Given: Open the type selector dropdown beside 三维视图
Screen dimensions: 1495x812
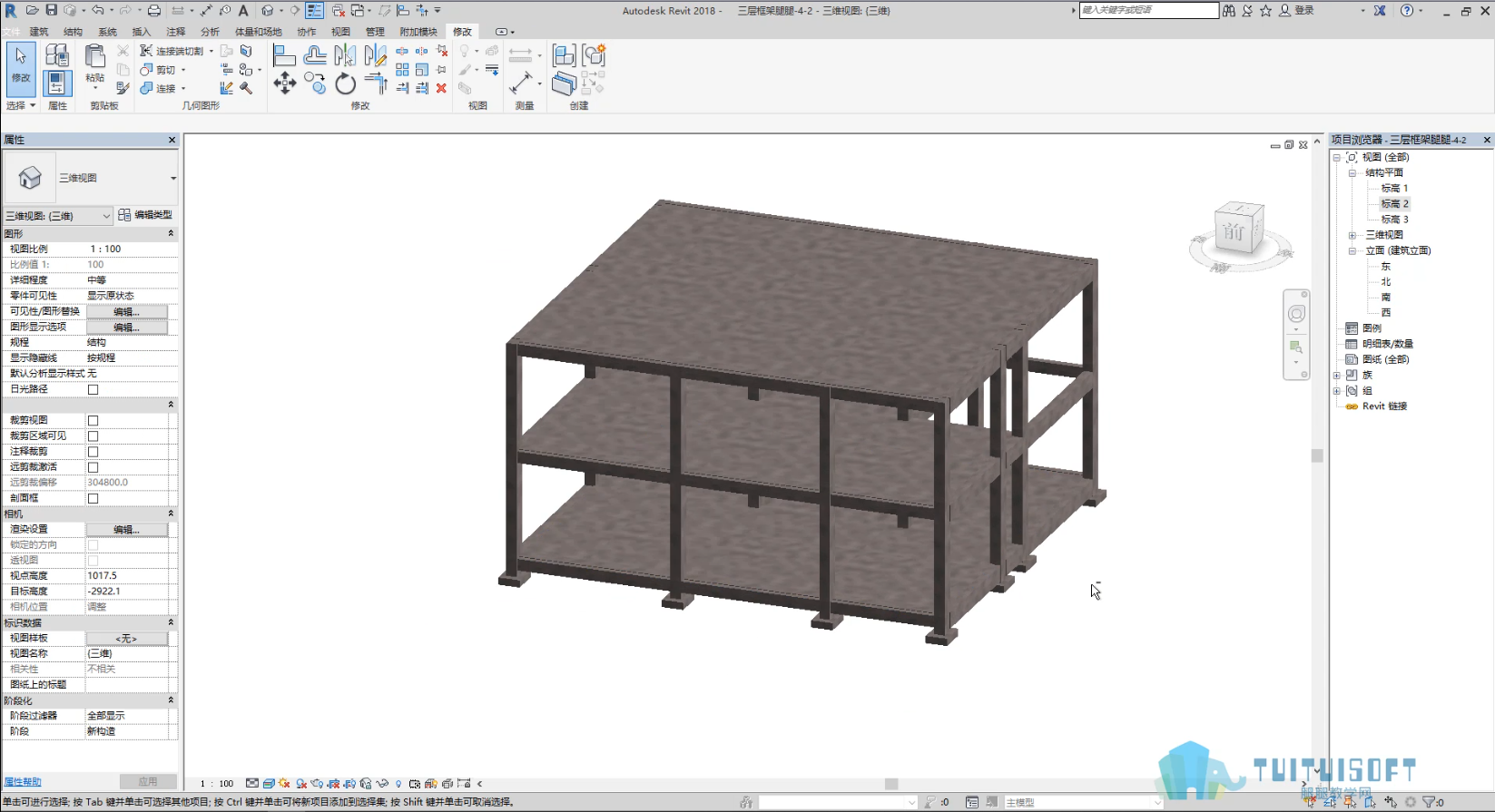Looking at the screenshot, I should point(172,178).
